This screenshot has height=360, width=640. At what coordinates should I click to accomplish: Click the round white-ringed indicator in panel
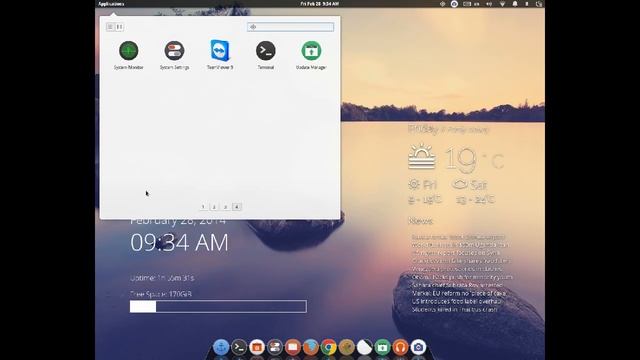pos(454,4)
